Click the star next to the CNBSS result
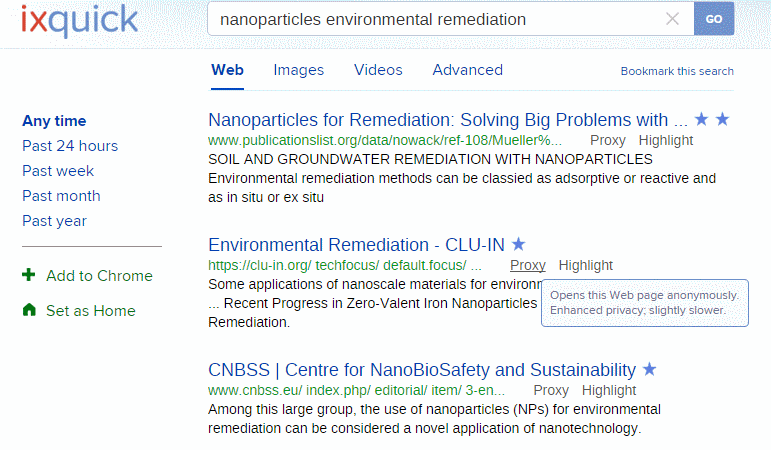The image size is (771, 450). [x=650, y=369]
